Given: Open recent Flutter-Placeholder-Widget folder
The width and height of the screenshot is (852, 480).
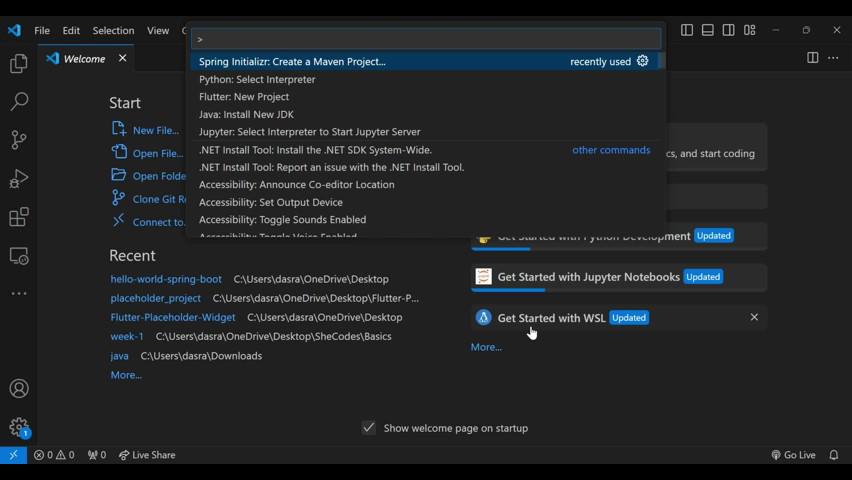Looking at the screenshot, I should (173, 317).
